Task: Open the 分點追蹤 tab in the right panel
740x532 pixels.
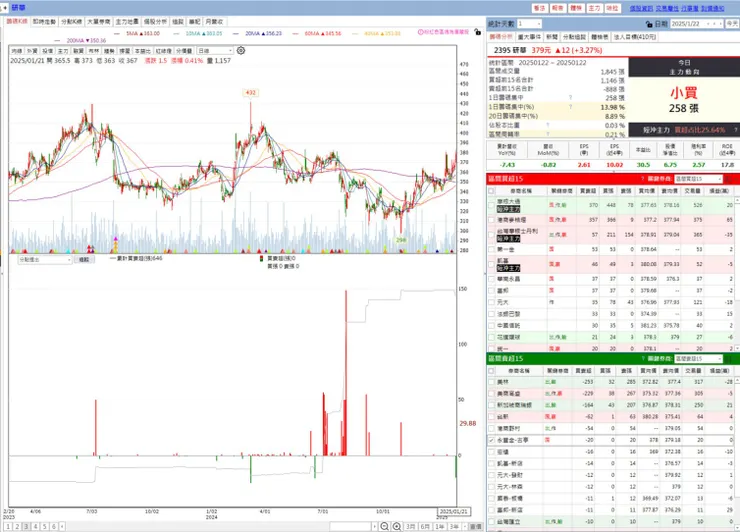Action: 574,37
